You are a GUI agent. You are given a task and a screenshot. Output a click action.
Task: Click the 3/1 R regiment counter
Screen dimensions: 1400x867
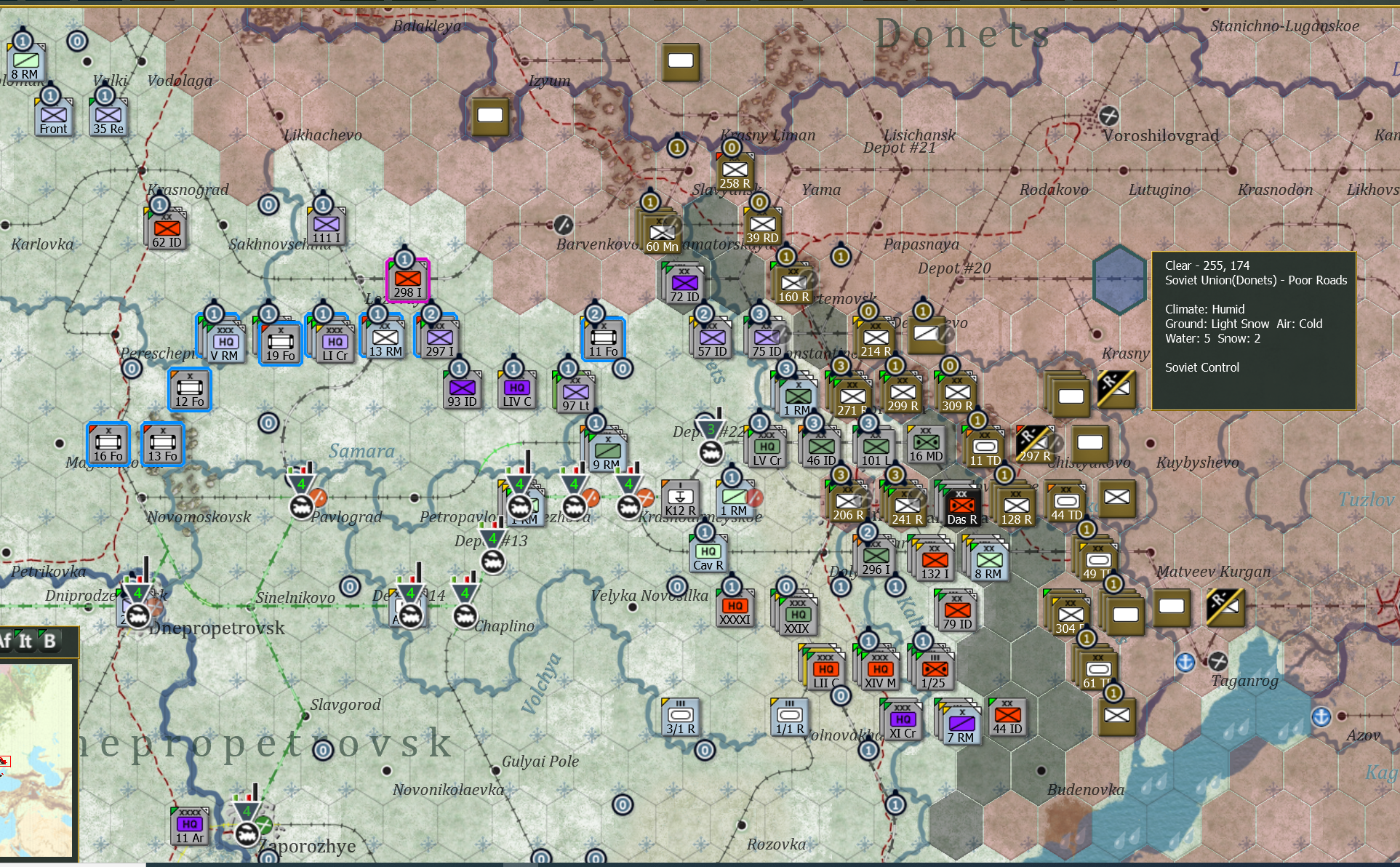(680, 717)
